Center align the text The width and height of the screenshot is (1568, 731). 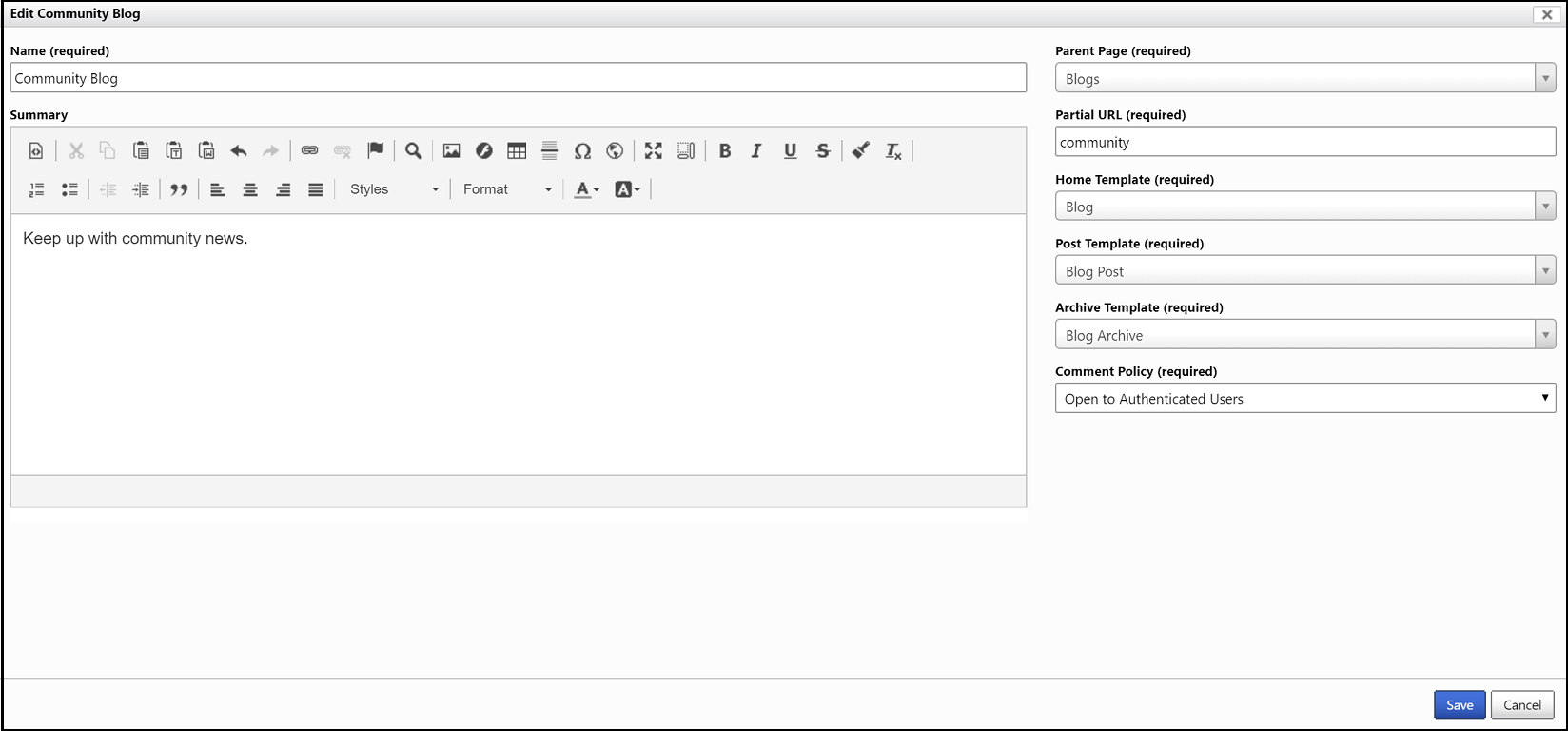click(x=250, y=189)
